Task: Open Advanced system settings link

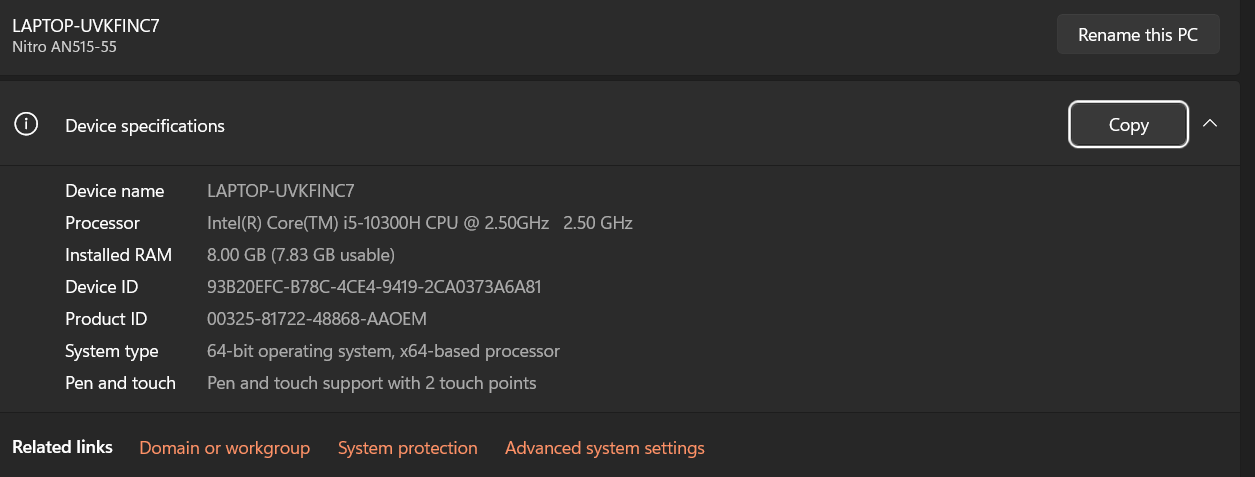Action: coord(604,448)
